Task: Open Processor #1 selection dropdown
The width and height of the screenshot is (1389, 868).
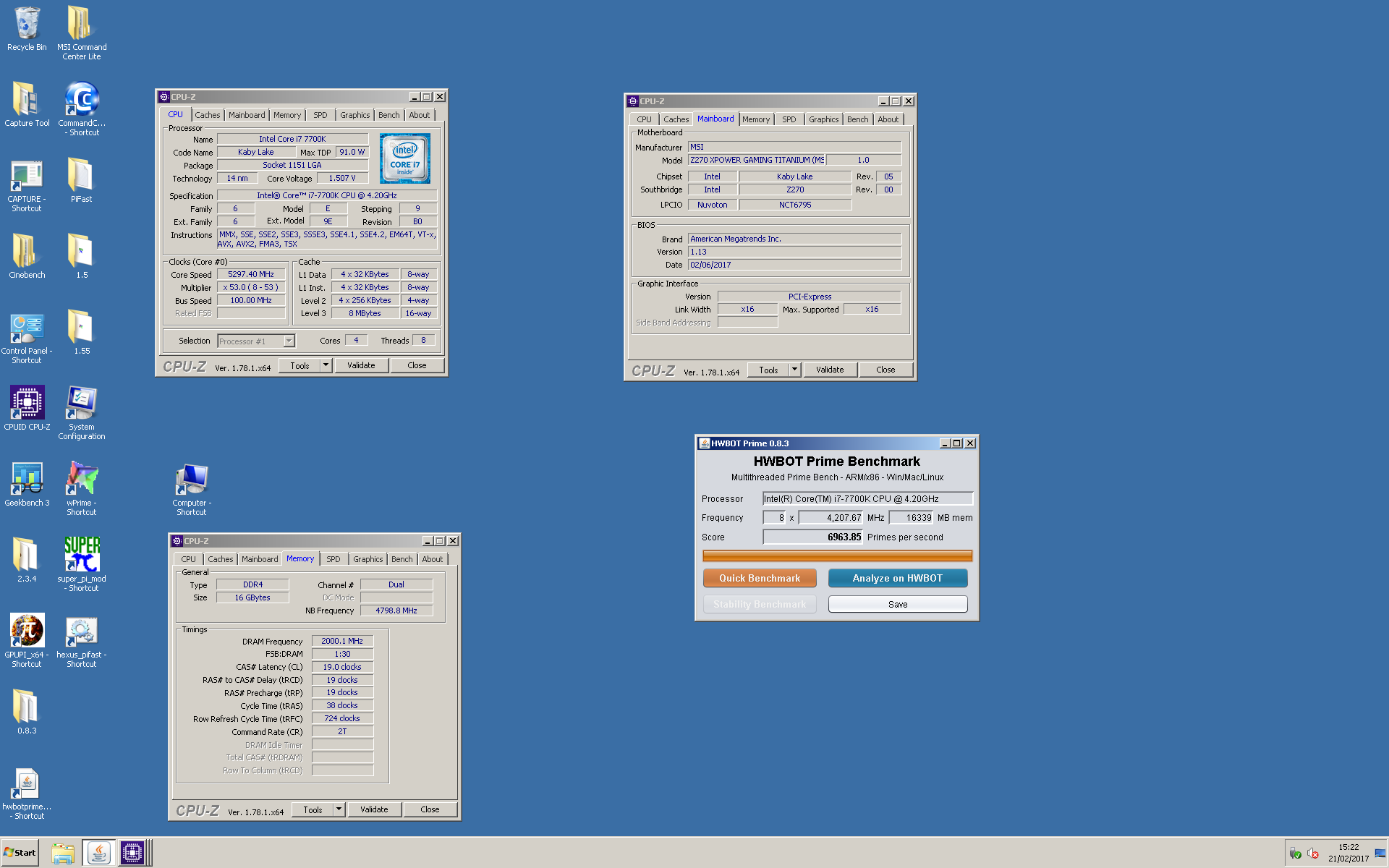Action: coord(256,341)
